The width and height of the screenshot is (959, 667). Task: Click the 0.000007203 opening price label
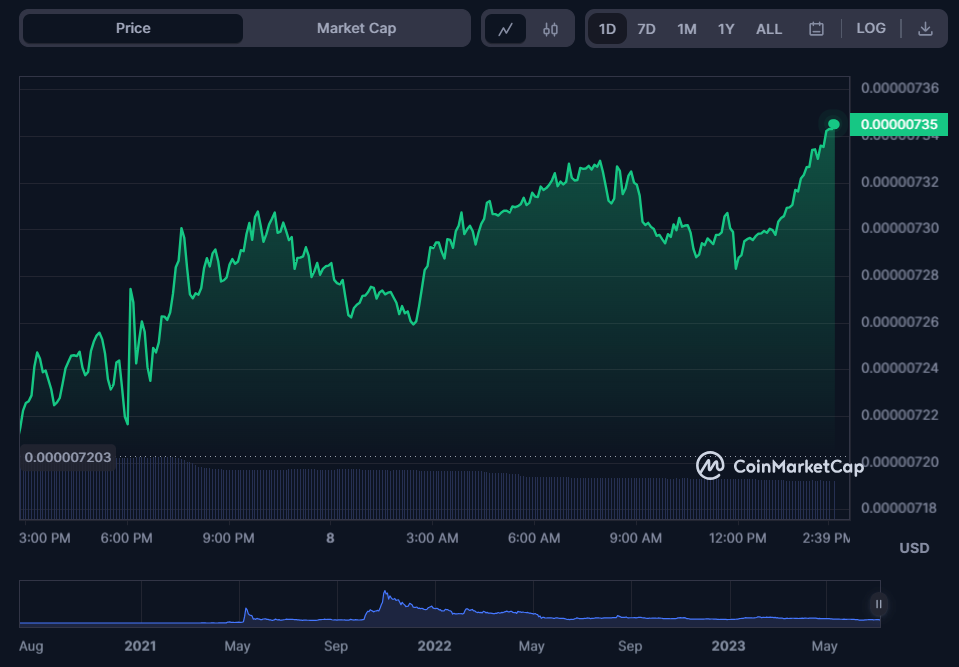(x=68, y=457)
